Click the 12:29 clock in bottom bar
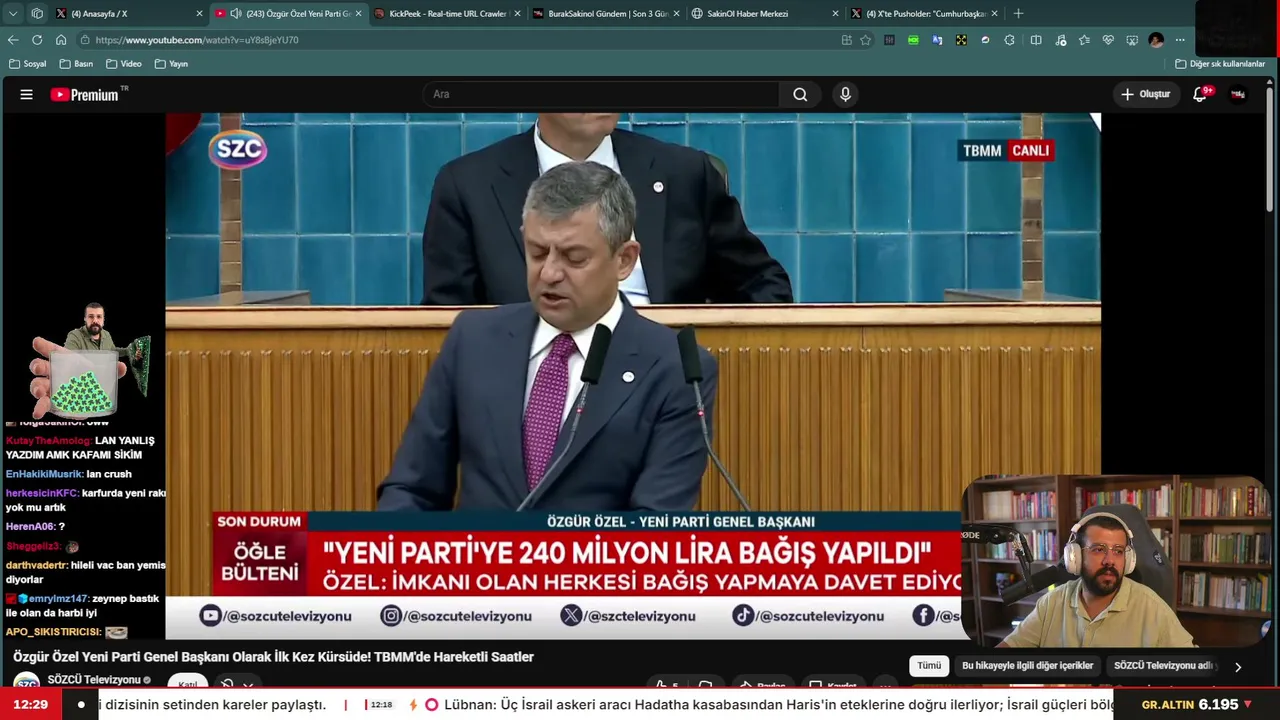Screen dimensions: 1280x720 [31, 705]
